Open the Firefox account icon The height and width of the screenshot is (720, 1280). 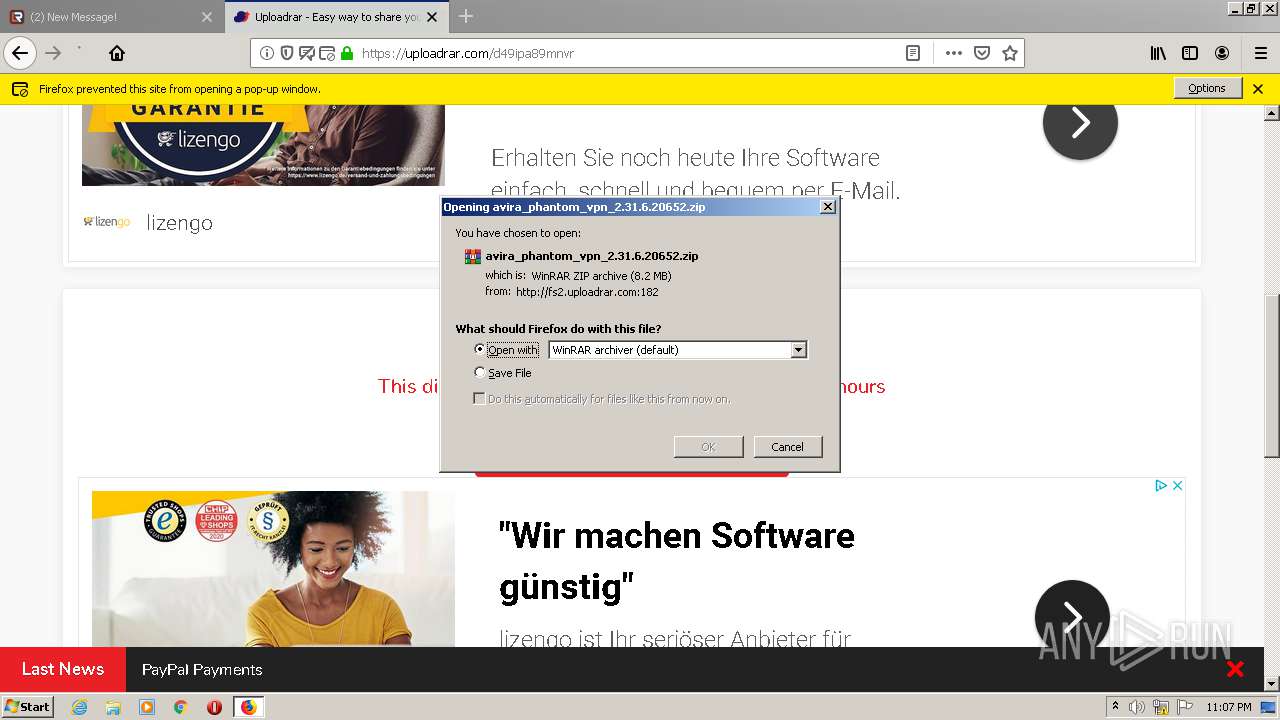click(x=1222, y=53)
